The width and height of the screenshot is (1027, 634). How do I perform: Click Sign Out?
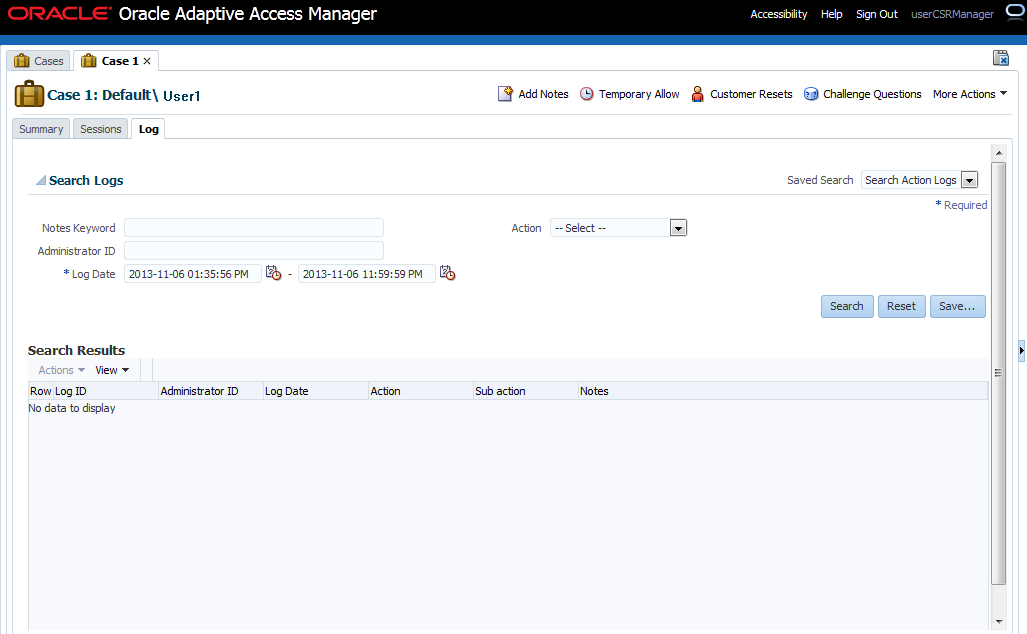[x=876, y=14]
